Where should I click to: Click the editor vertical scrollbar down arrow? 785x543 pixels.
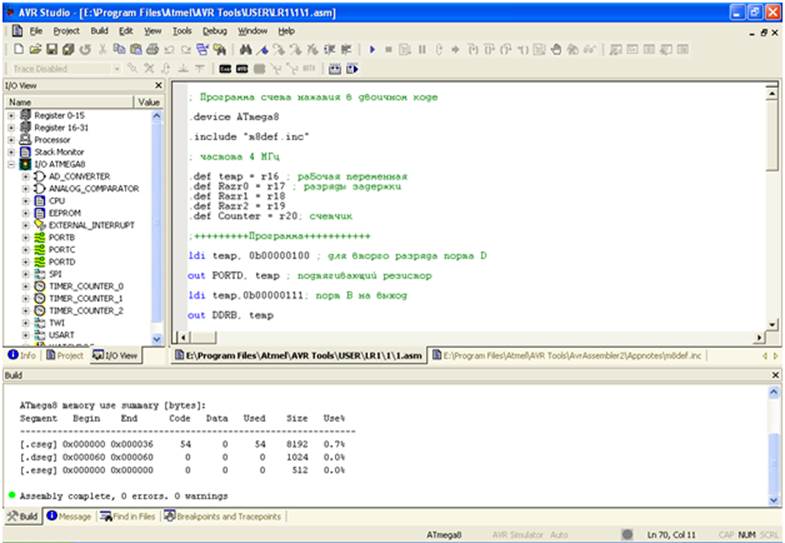[x=771, y=325]
